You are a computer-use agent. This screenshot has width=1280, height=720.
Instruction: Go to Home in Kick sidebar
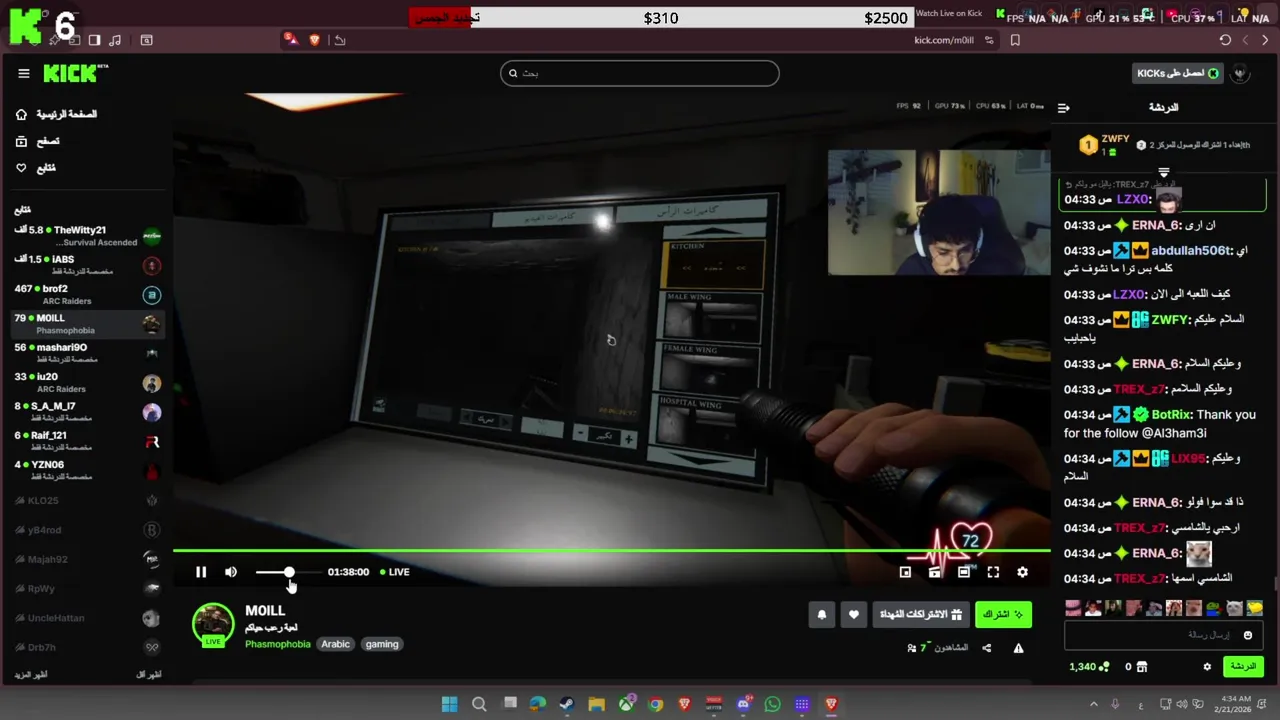[x=57, y=114]
